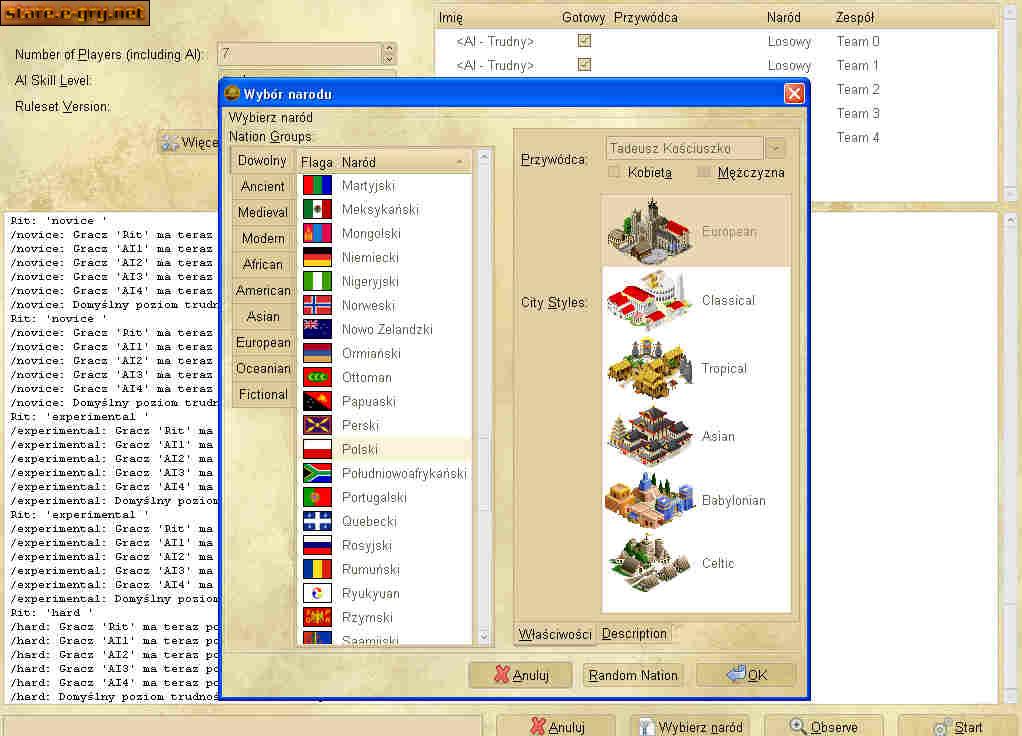Choose the Asian city style thumbnail
Screen dimensions: 1022x736
click(x=650, y=436)
